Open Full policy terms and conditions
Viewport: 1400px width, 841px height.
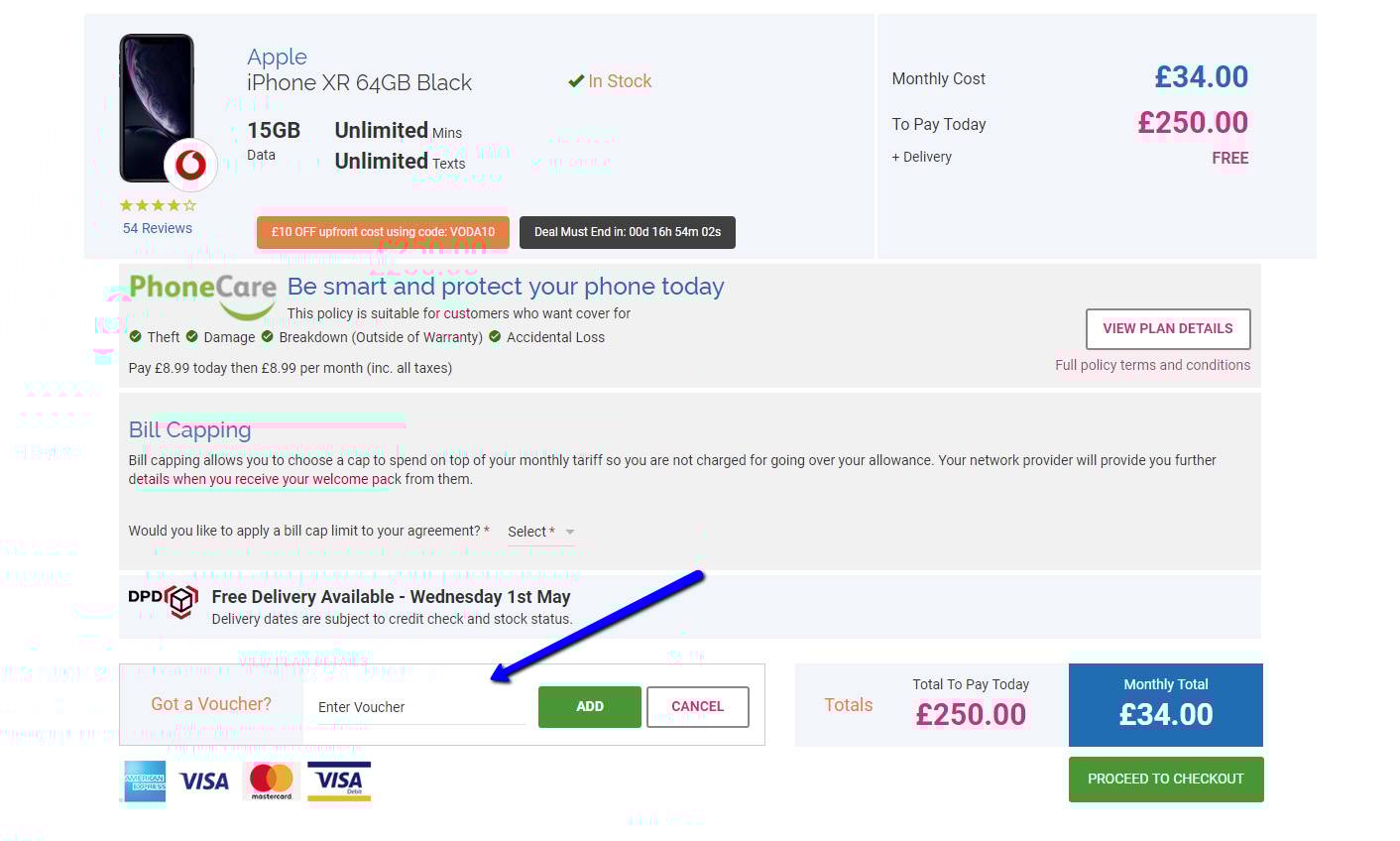pyautogui.click(x=1152, y=365)
